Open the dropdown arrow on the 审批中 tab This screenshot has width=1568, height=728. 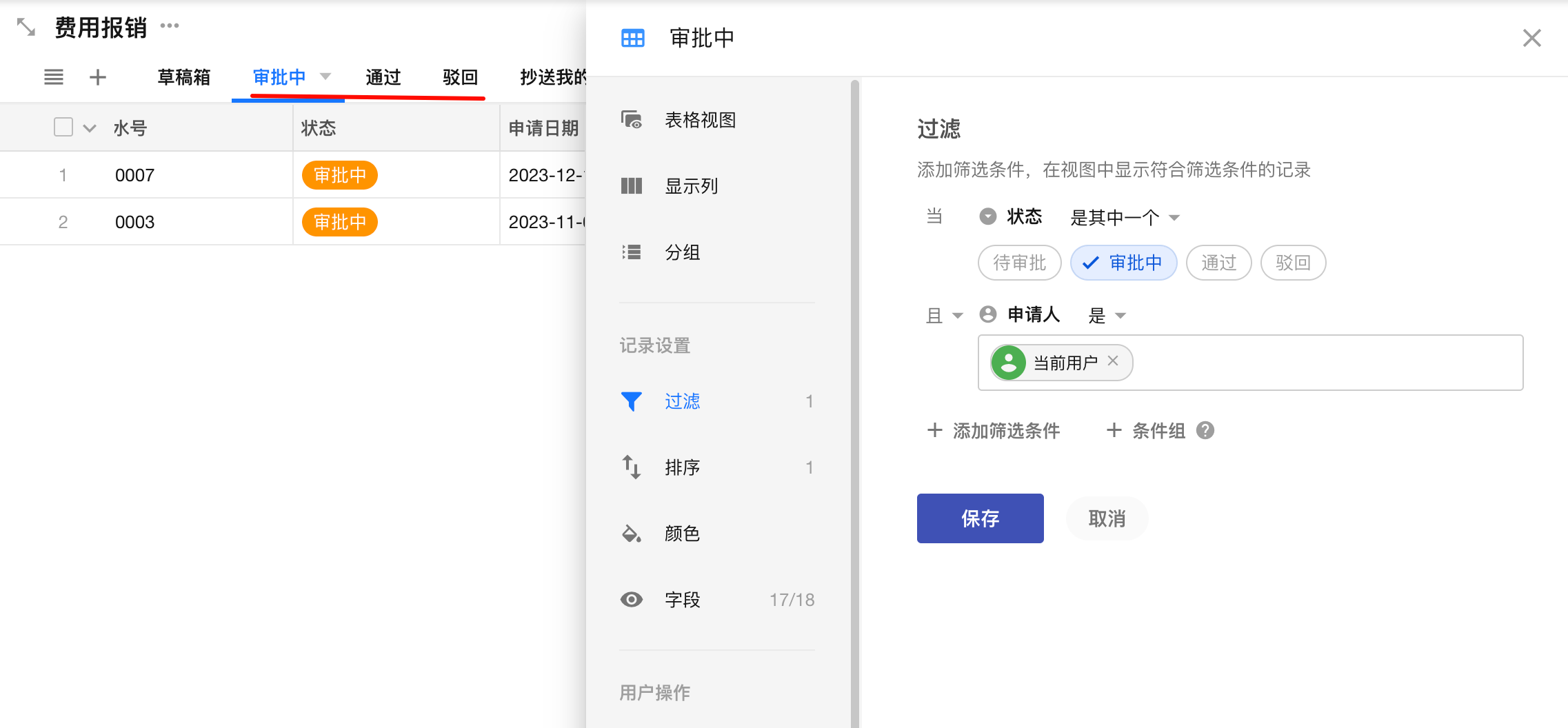coord(326,77)
